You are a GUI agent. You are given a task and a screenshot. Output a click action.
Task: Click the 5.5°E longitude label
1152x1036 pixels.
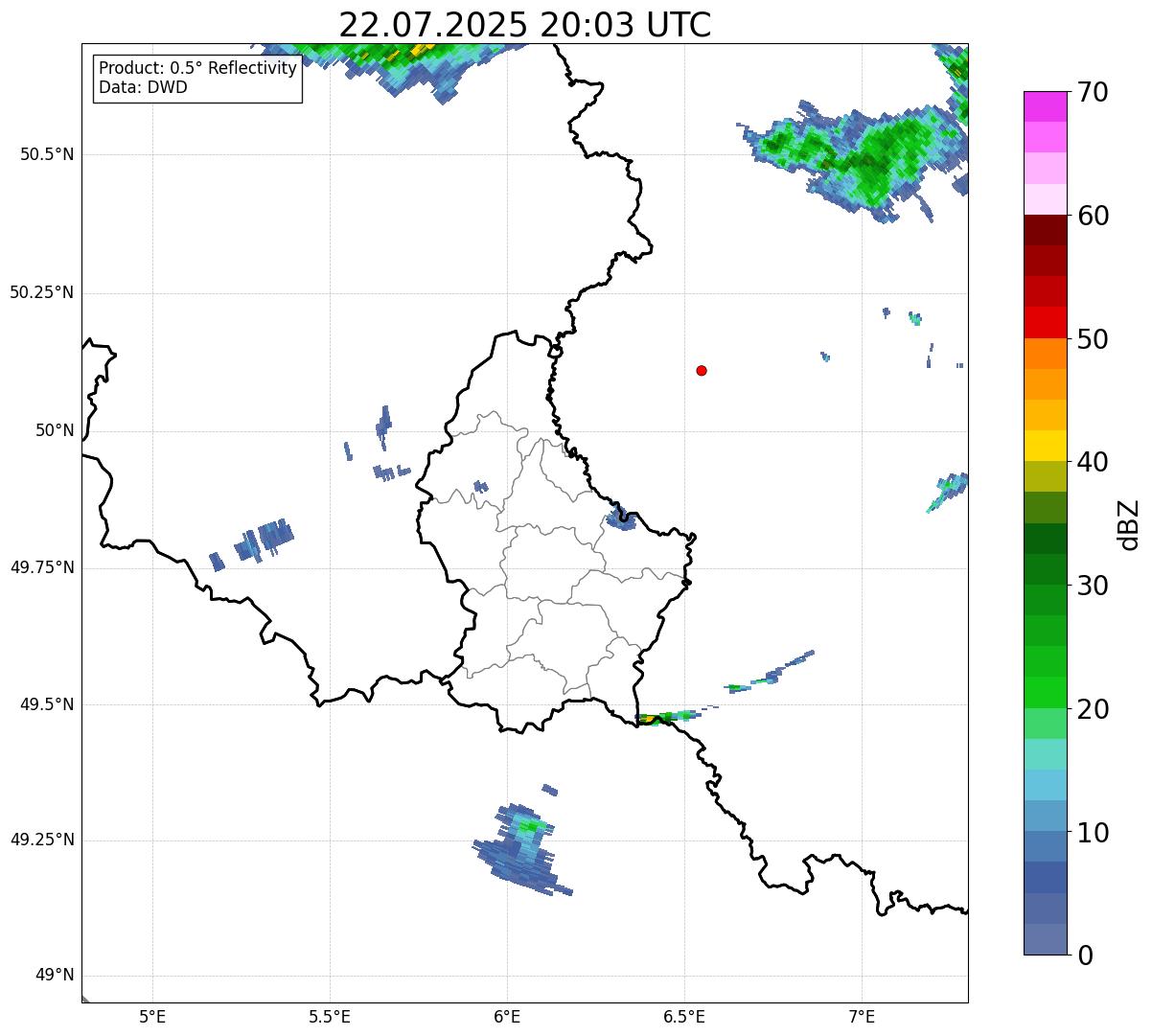(x=330, y=1016)
